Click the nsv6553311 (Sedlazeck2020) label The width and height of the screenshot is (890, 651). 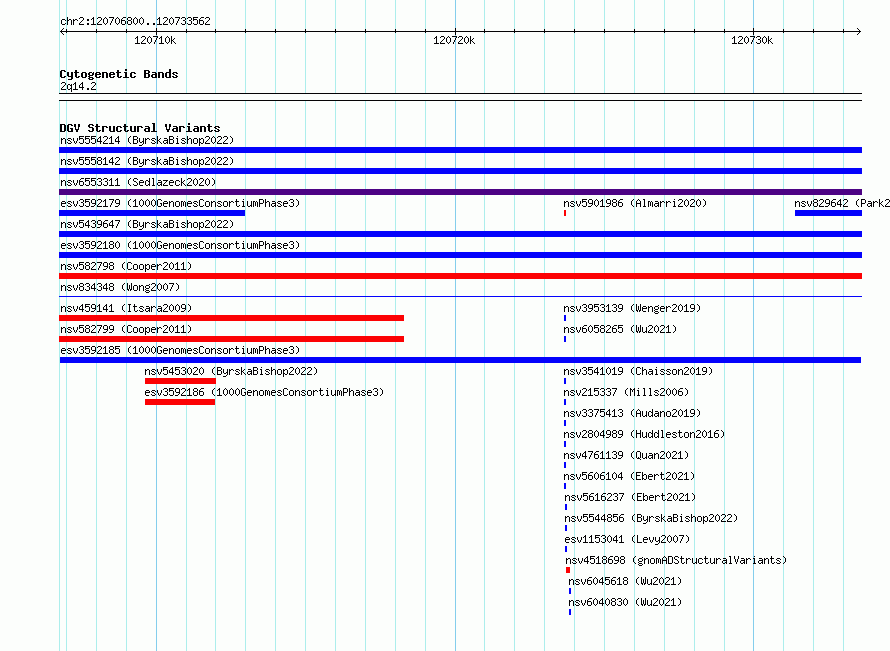coord(138,182)
